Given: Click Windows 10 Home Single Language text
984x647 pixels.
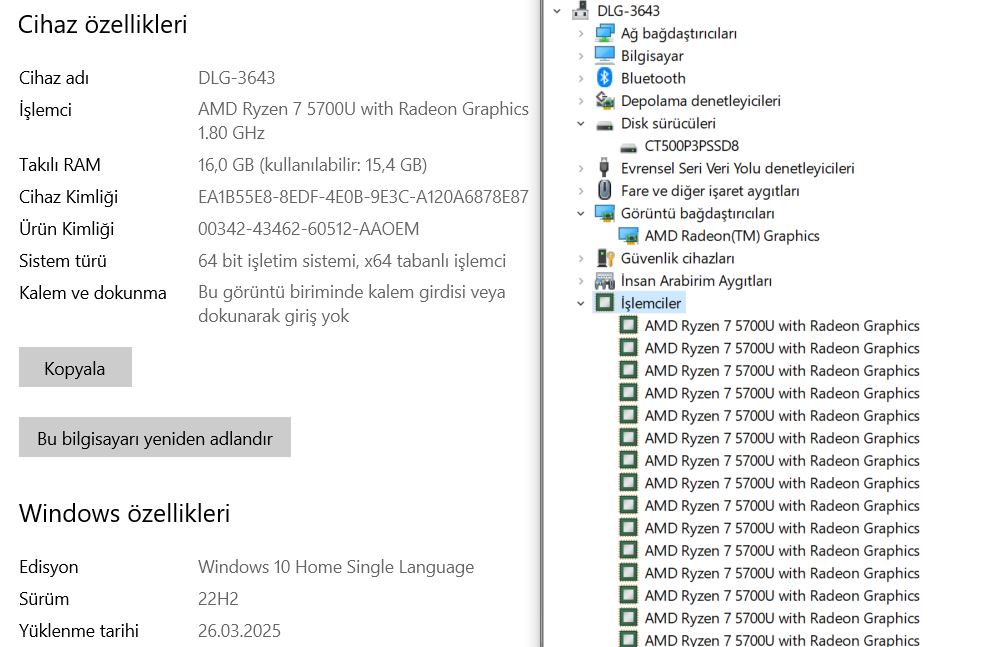Looking at the screenshot, I should pyautogui.click(x=336, y=567).
